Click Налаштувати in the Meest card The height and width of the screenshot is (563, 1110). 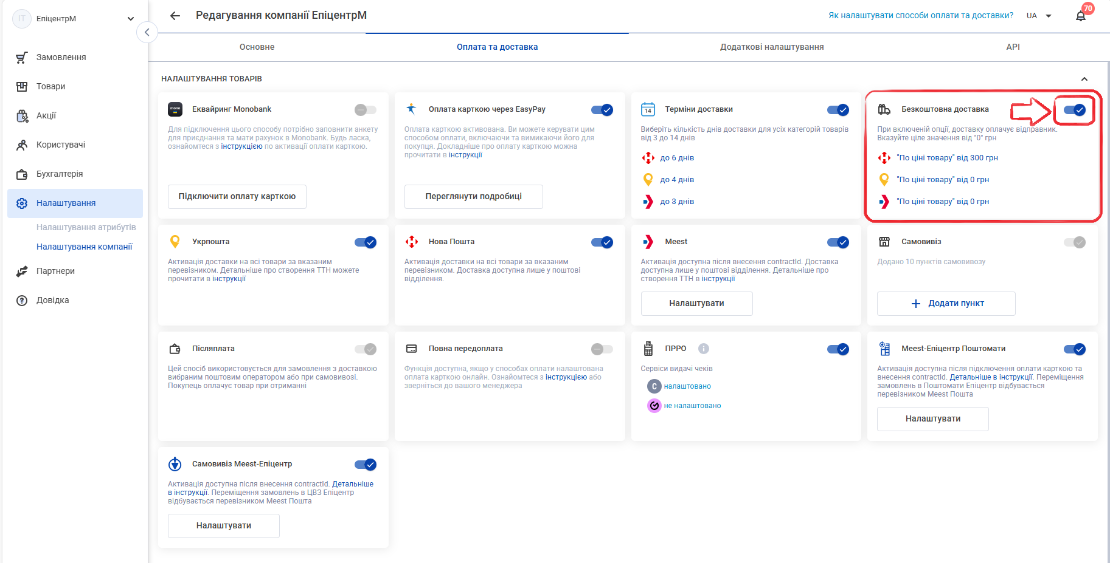click(x=697, y=303)
